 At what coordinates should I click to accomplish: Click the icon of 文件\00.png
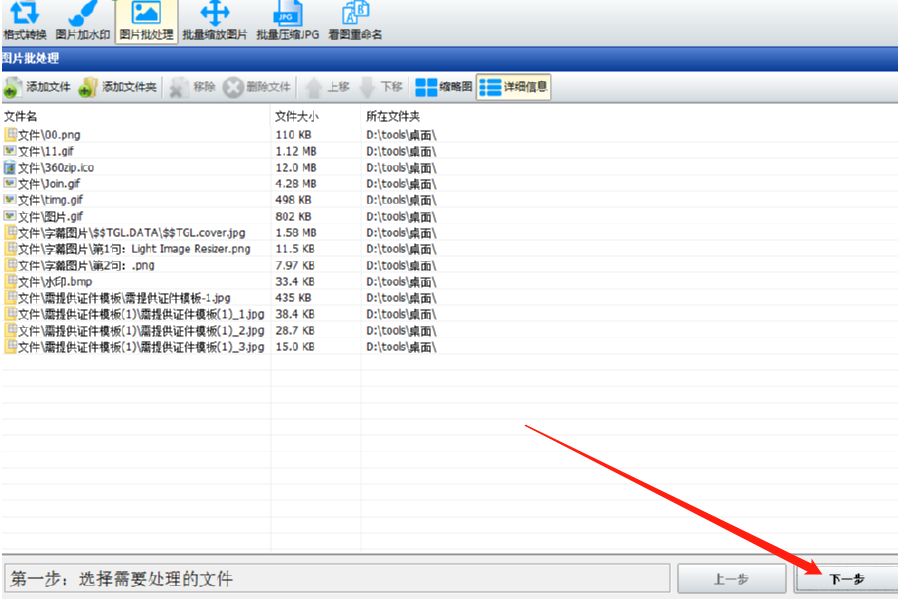point(10,134)
